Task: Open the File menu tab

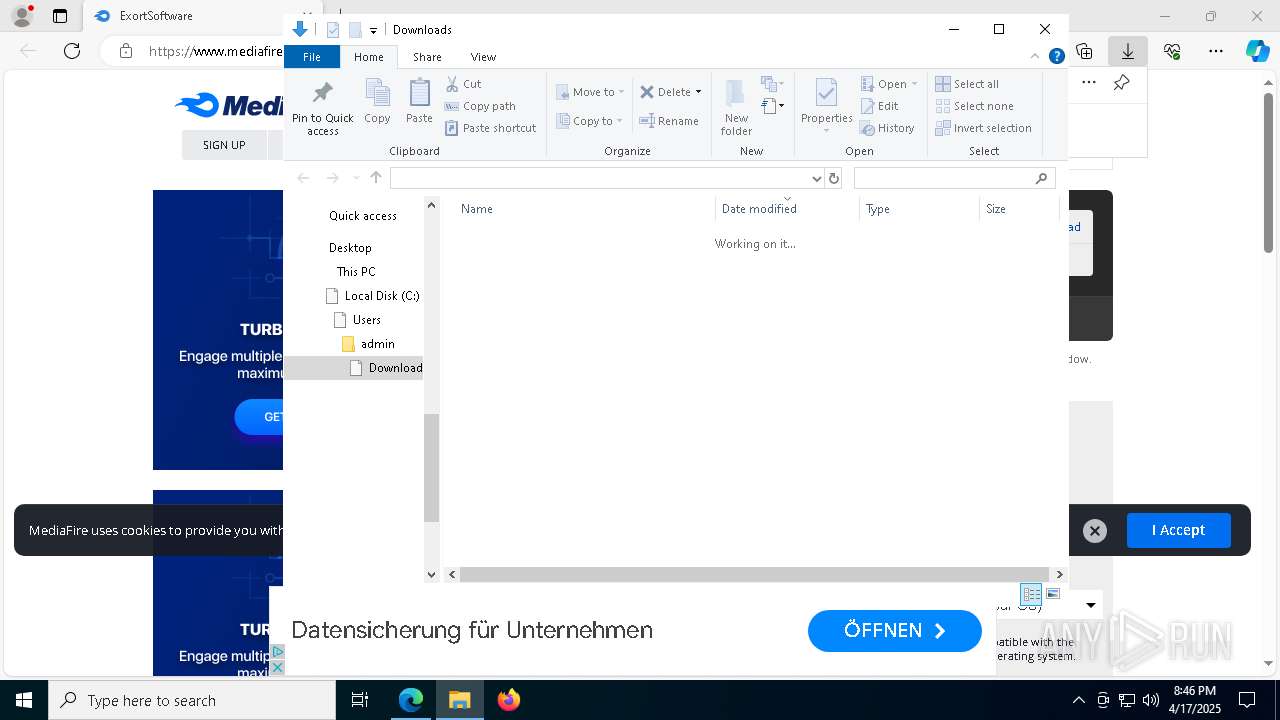Action: [312, 57]
